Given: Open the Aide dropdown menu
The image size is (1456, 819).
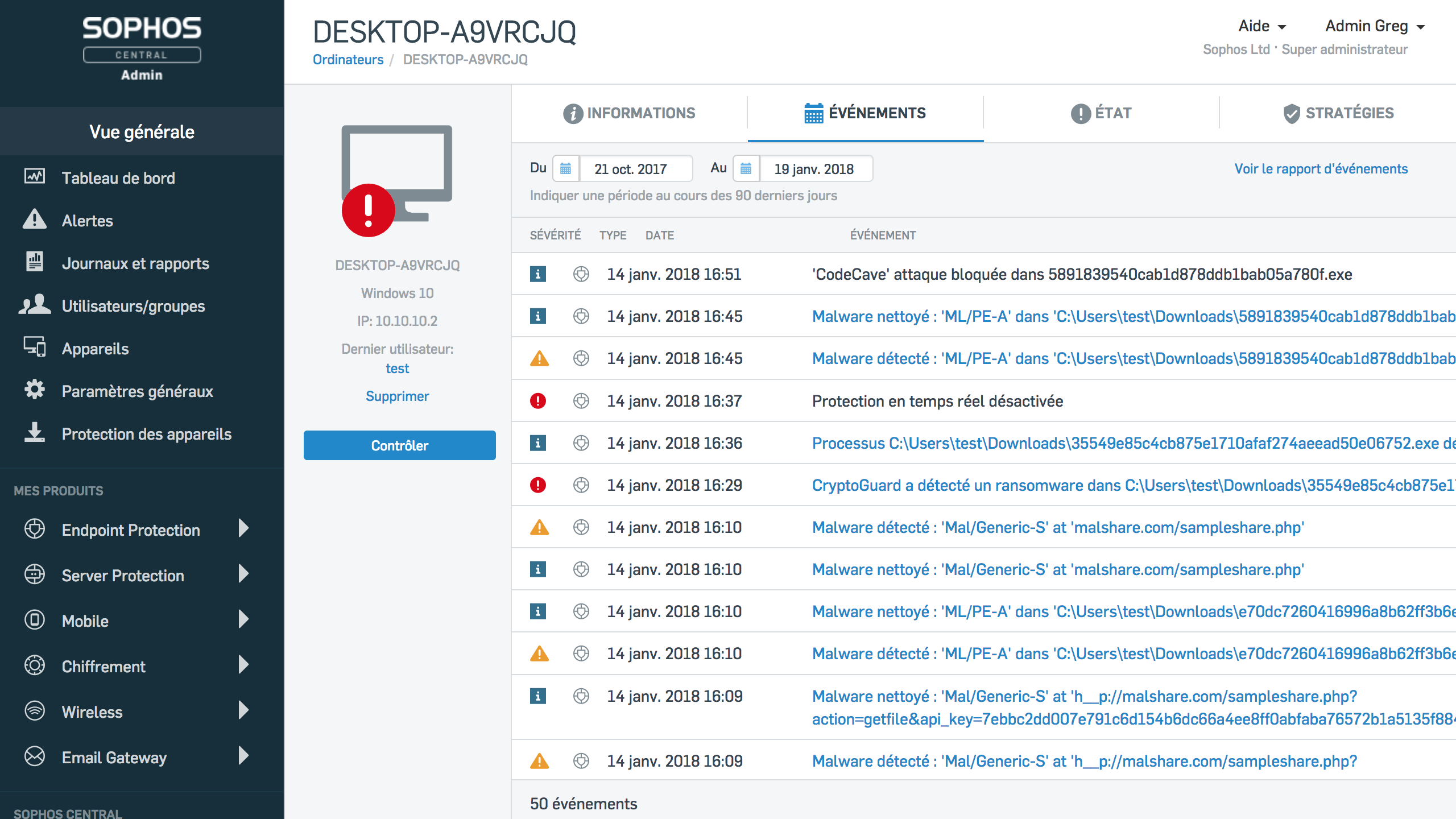Looking at the screenshot, I should click(x=1262, y=26).
